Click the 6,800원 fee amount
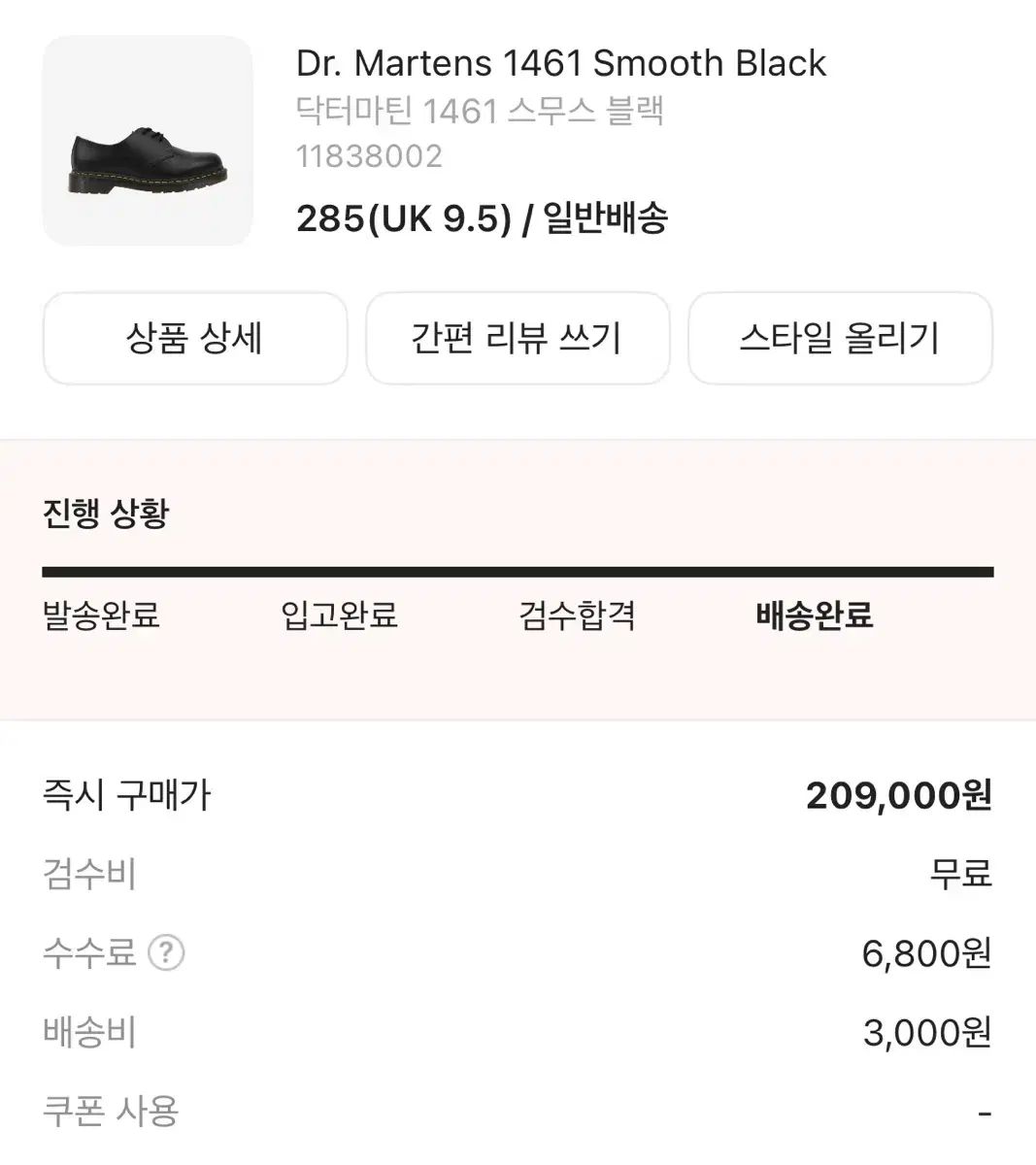The height and width of the screenshot is (1165, 1036). point(926,953)
